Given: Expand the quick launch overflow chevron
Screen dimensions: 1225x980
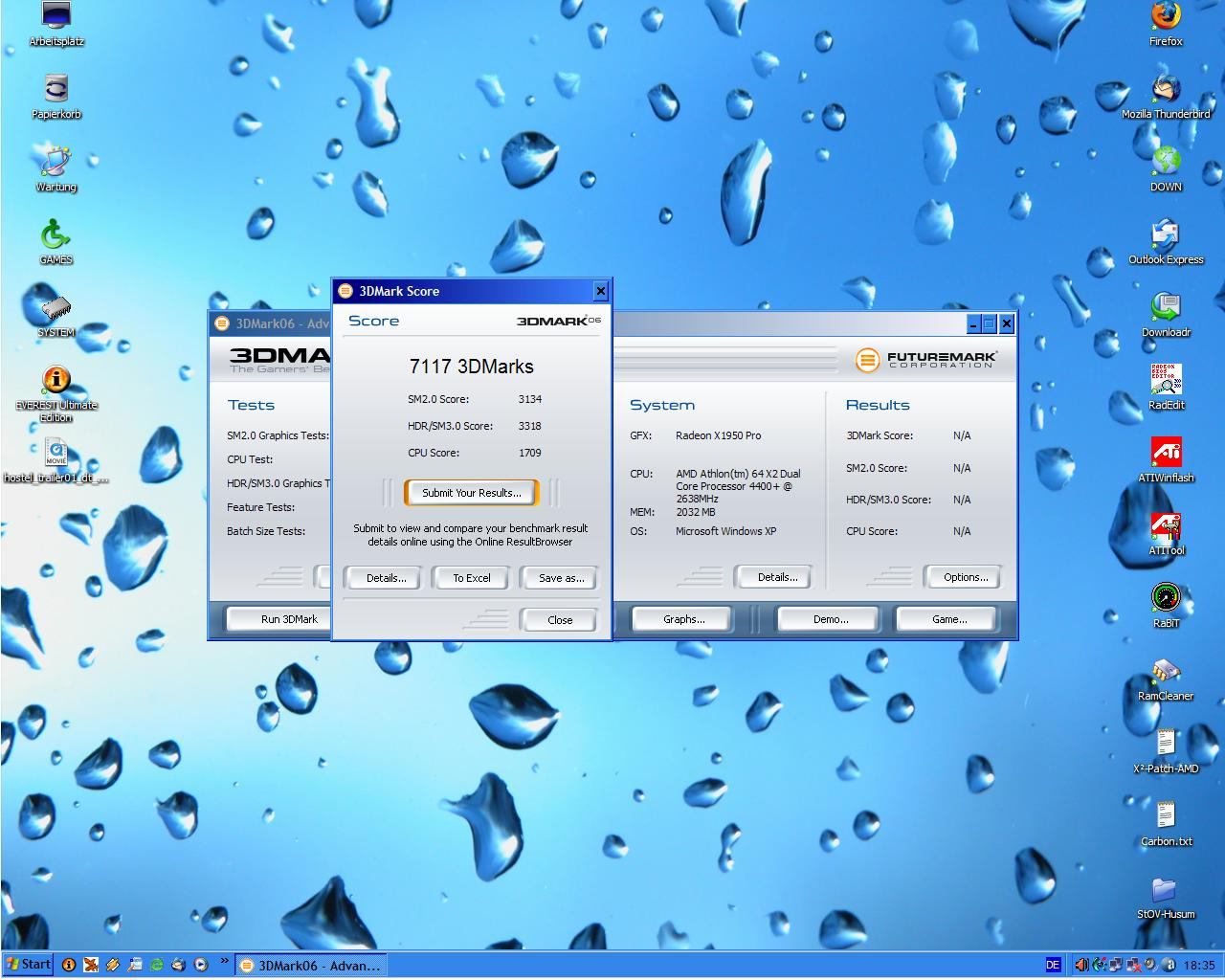Looking at the screenshot, I should [x=225, y=961].
